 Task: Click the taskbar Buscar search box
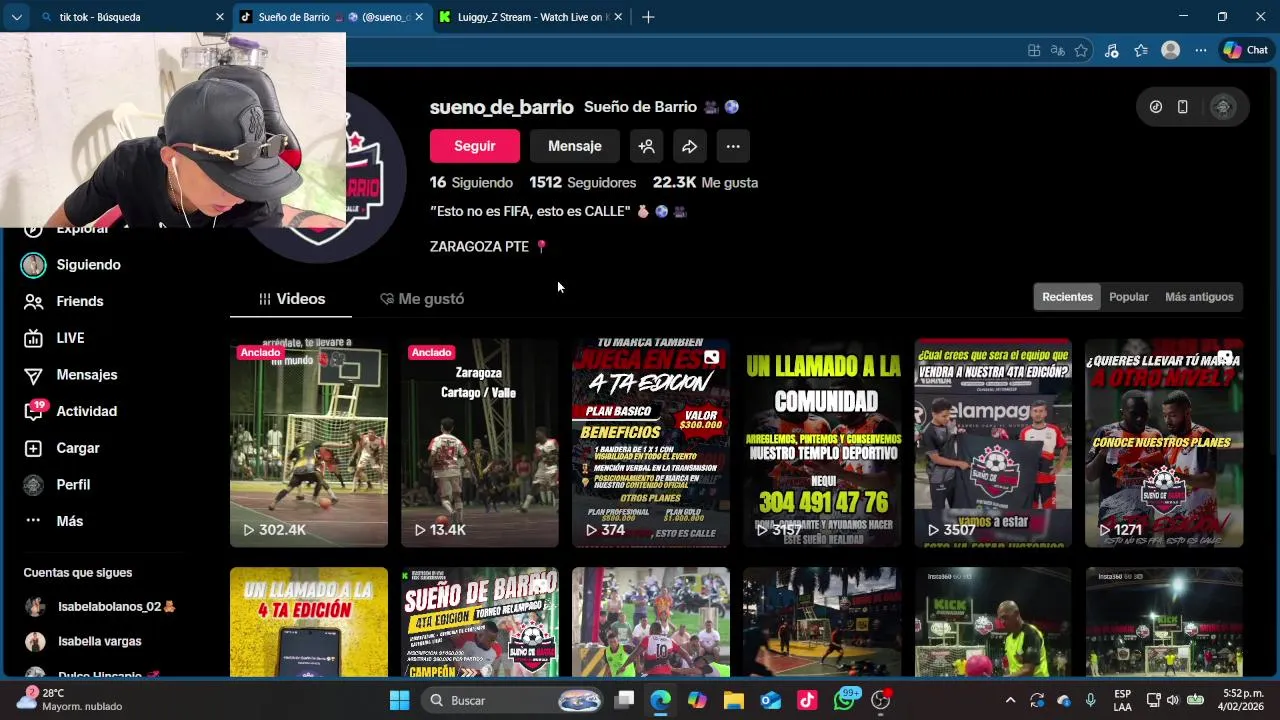511,700
